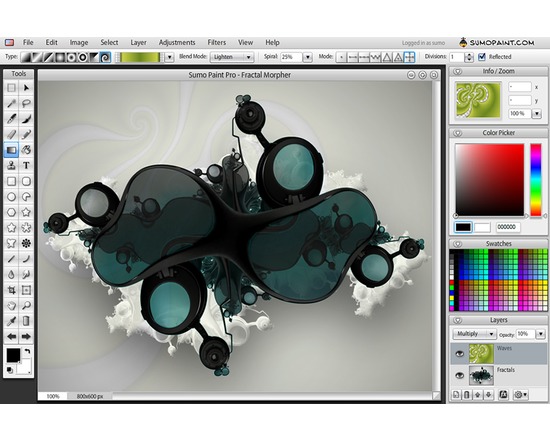The width and height of the screenshot is (550, 440).
Task: Open the Layer menu
Action: tap(139, 42)
